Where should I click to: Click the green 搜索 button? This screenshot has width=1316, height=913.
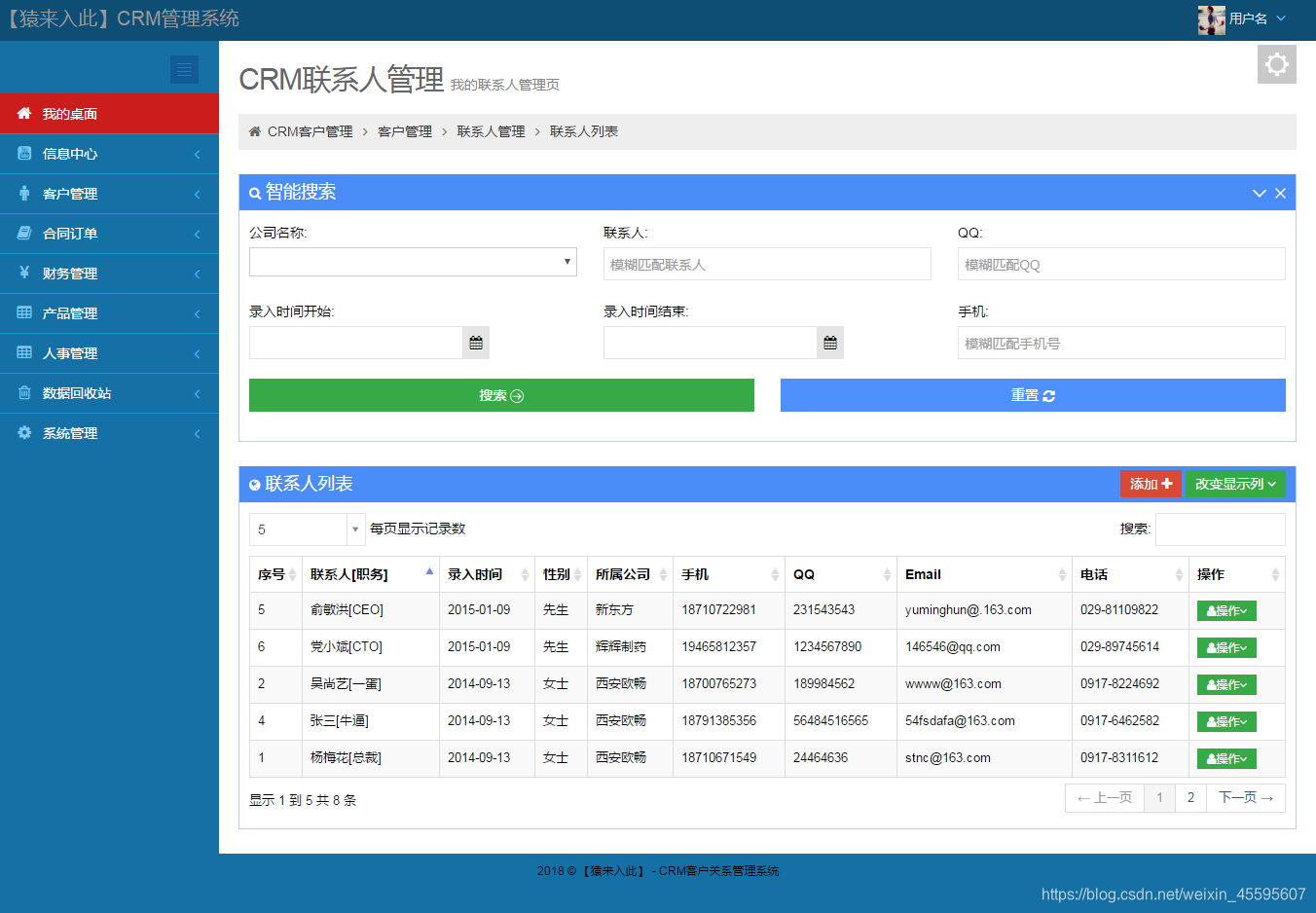501,395
